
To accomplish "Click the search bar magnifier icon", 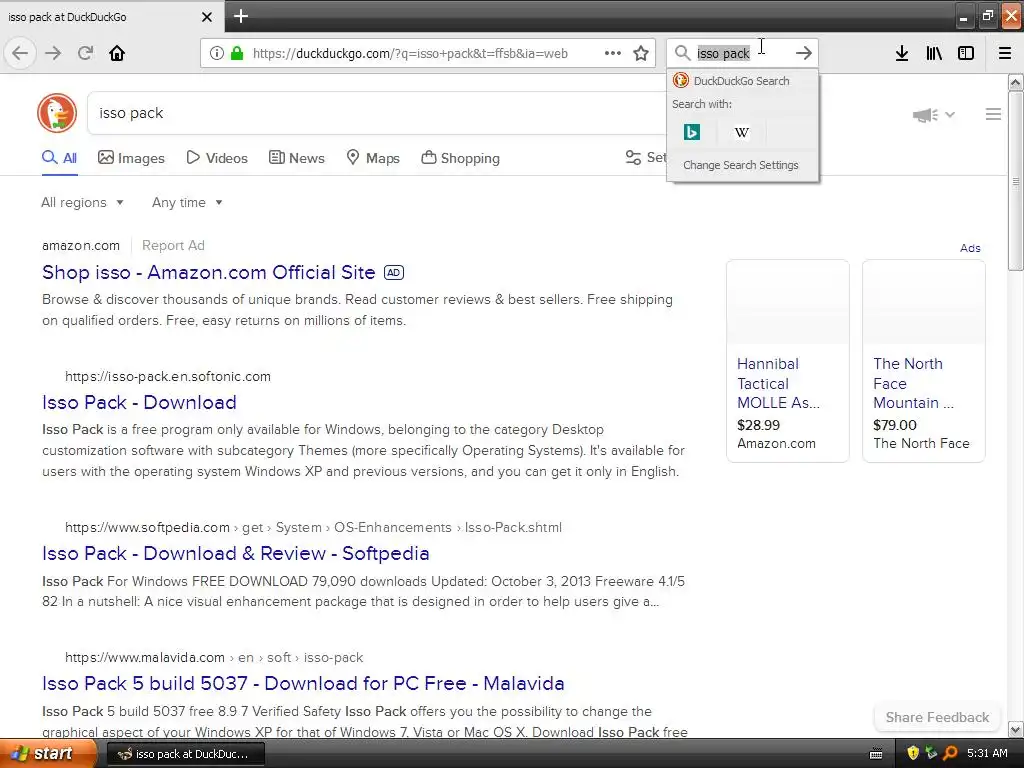I will (x=682, y=53).
